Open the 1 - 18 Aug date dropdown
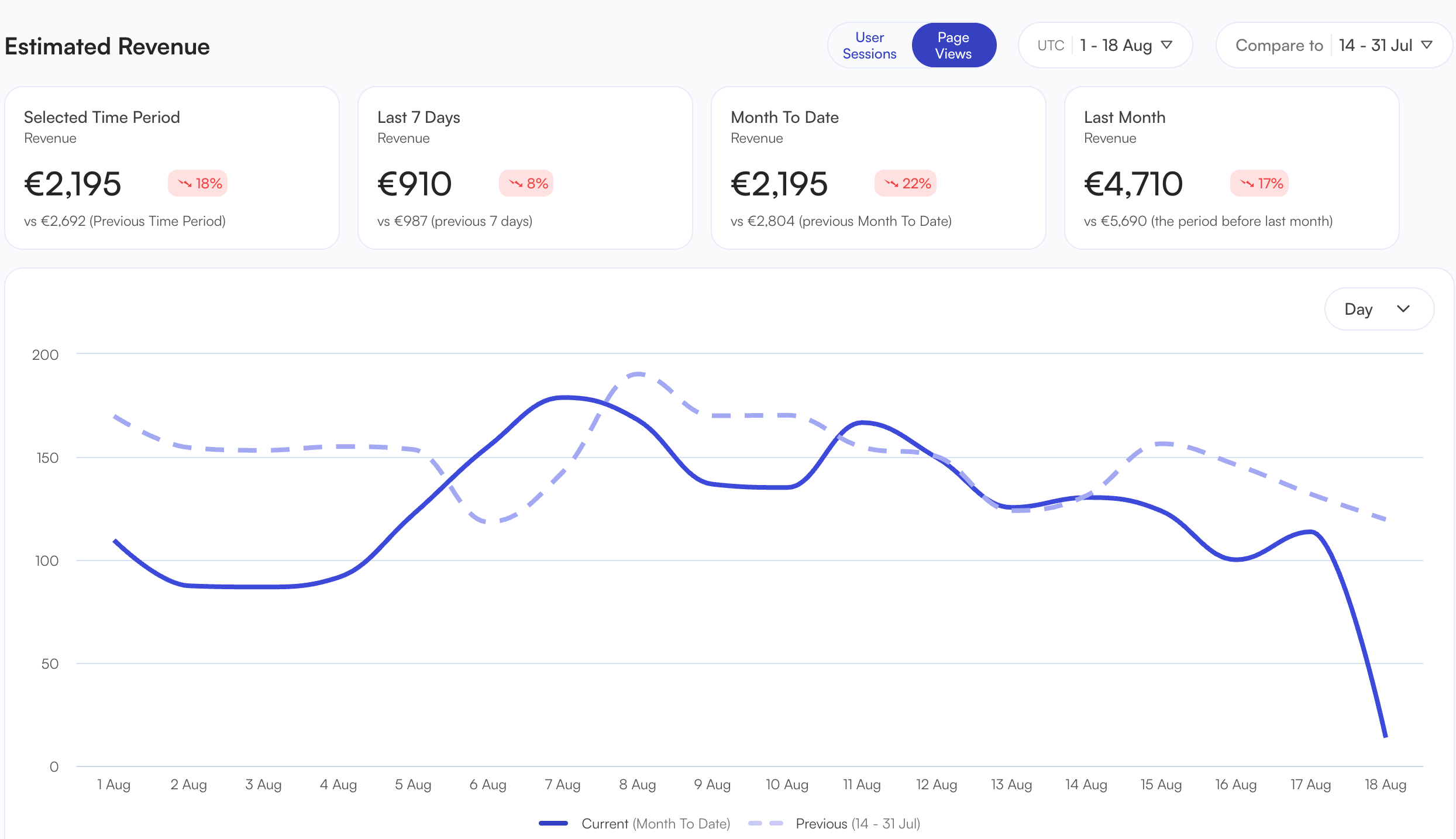 click(1116, 46)
